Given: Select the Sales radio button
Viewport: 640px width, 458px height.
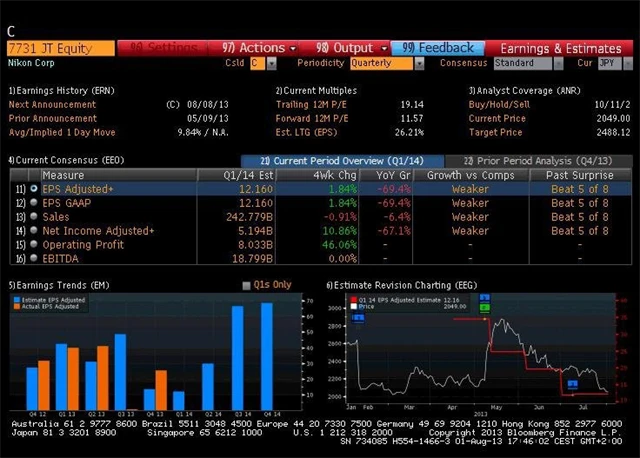Looking at the screenshot, I should coord(34,216).
